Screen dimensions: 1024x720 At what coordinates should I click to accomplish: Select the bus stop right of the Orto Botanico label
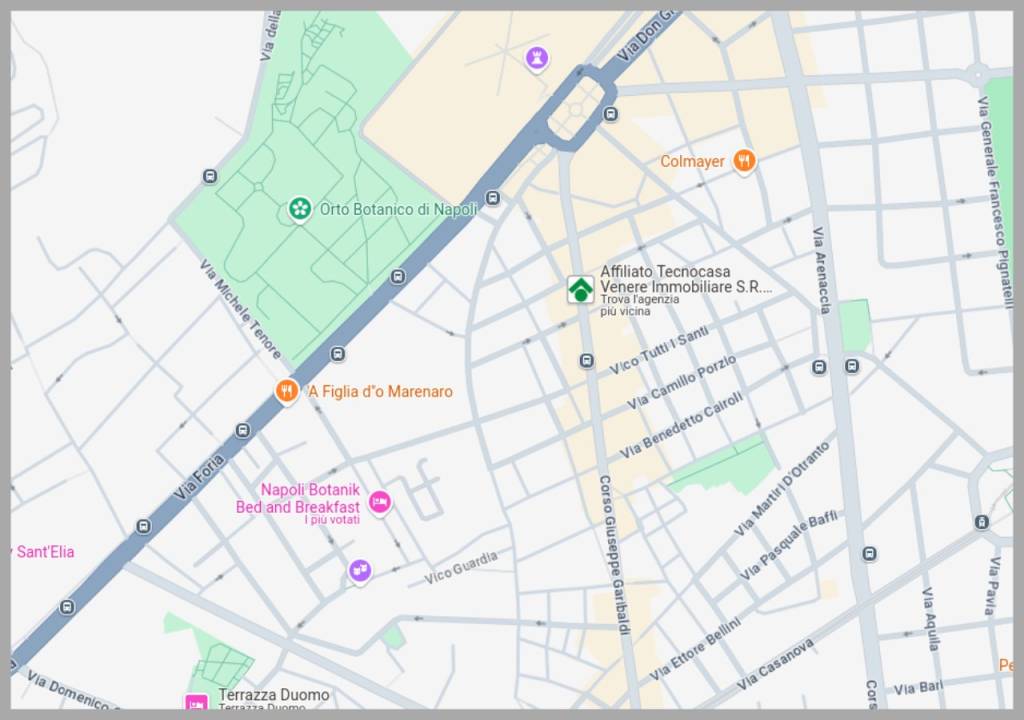(x=493, y=198)
